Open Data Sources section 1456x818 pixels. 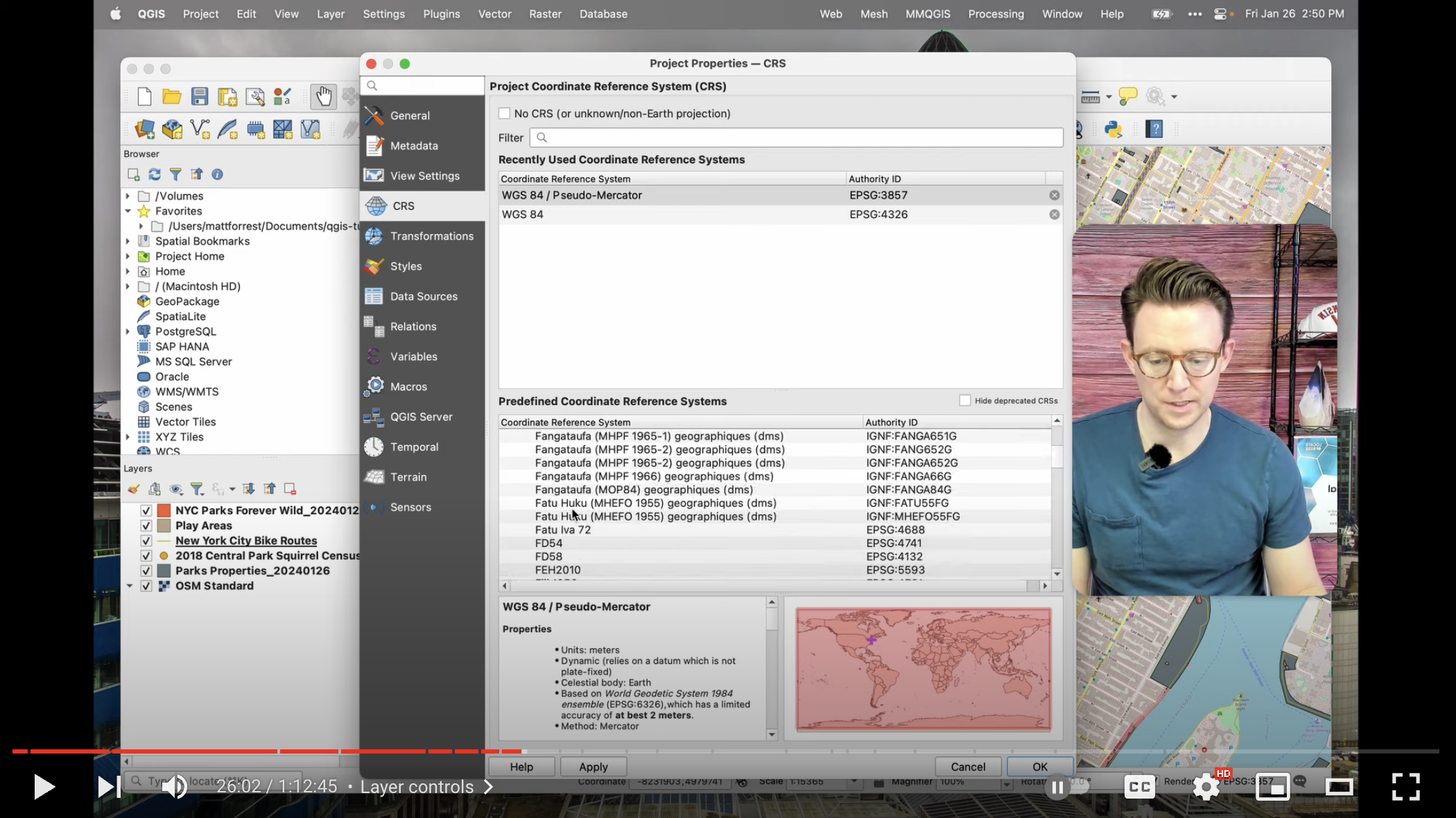click(x=422, y=297)
